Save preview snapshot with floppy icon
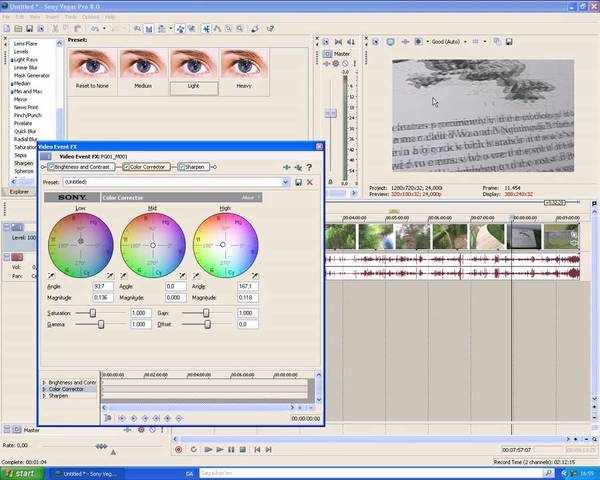Viewport: 600px width, 480px height. tap(509, 42)
